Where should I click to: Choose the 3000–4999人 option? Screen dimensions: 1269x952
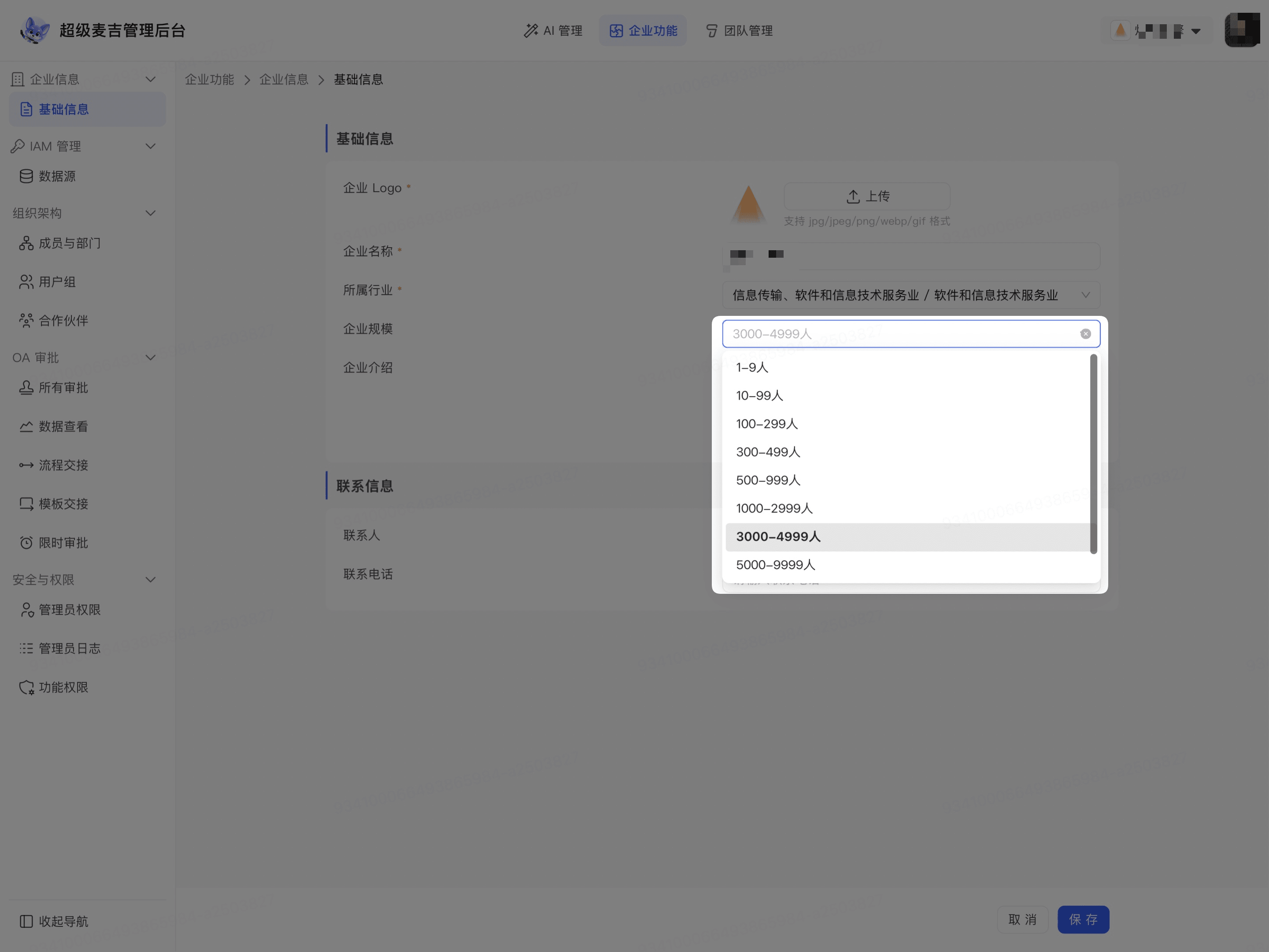pyautogui.click(x=907, y=537)
